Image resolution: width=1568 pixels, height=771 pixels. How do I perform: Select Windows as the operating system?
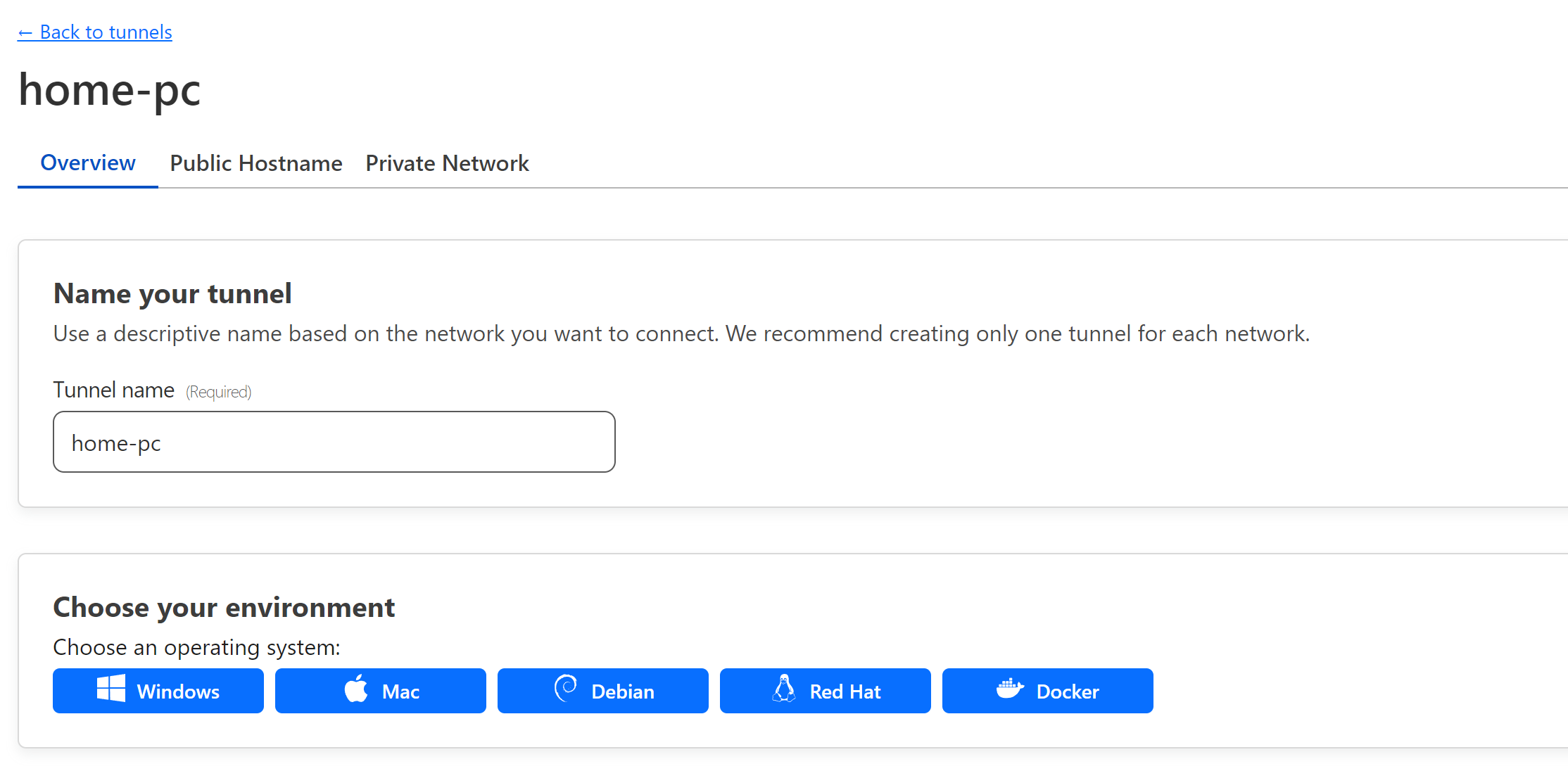click(x=158, y=691)
